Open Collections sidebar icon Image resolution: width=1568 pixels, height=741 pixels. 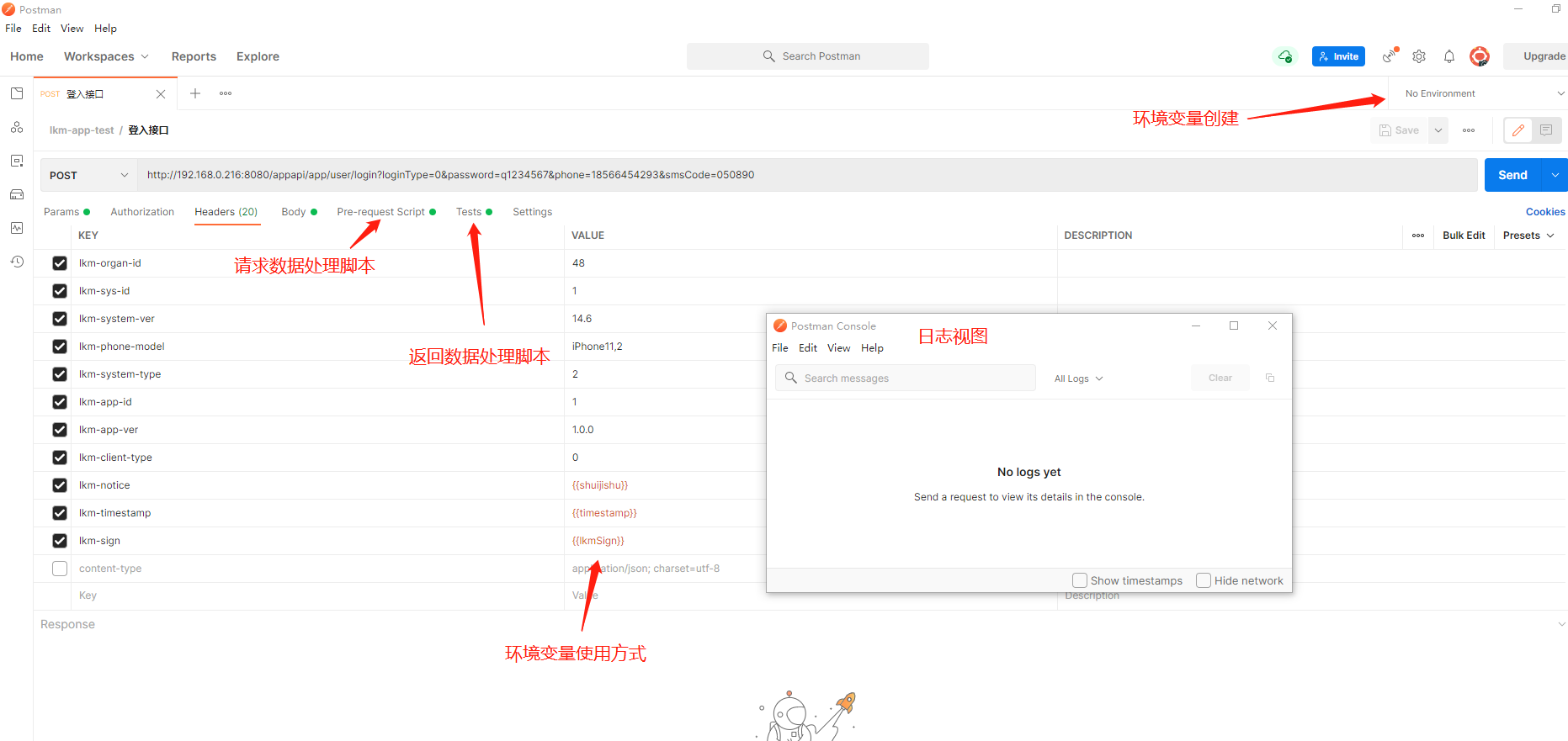(17, 93)
